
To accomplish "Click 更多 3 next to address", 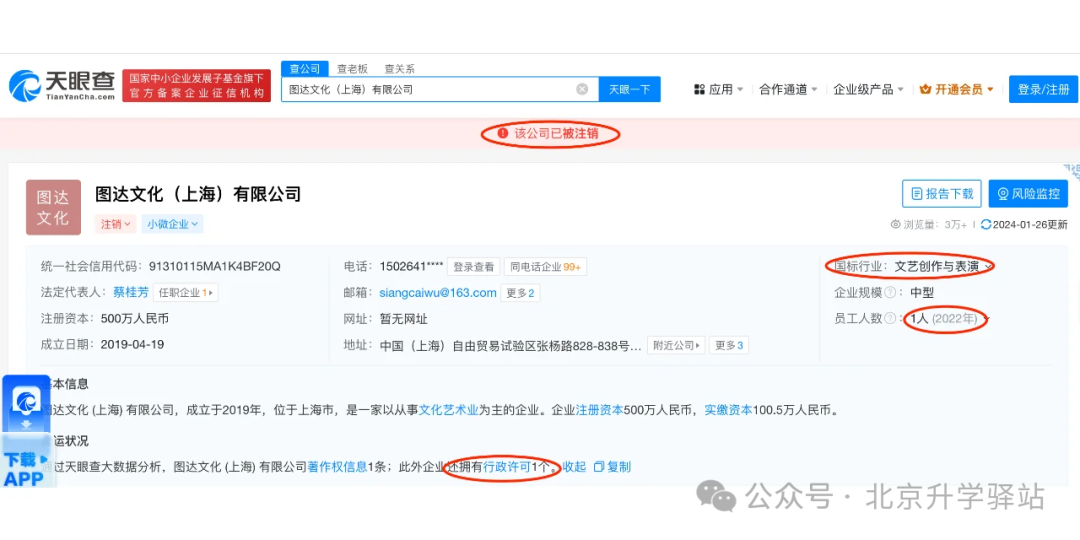I will [729, 345].
